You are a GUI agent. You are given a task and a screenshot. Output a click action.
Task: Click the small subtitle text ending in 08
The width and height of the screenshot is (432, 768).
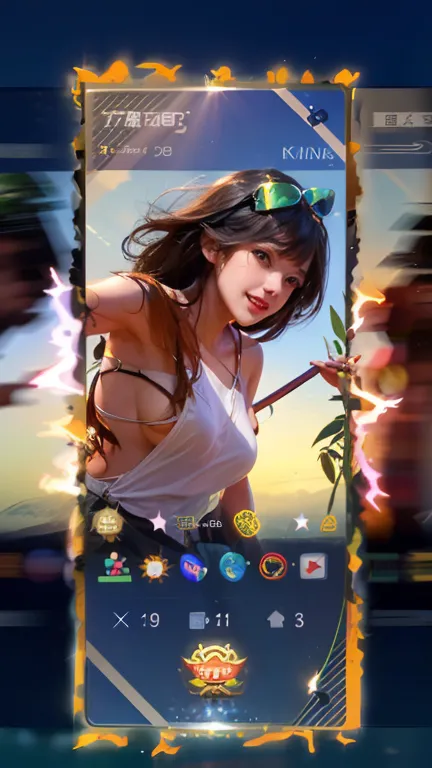click(136, 151)
